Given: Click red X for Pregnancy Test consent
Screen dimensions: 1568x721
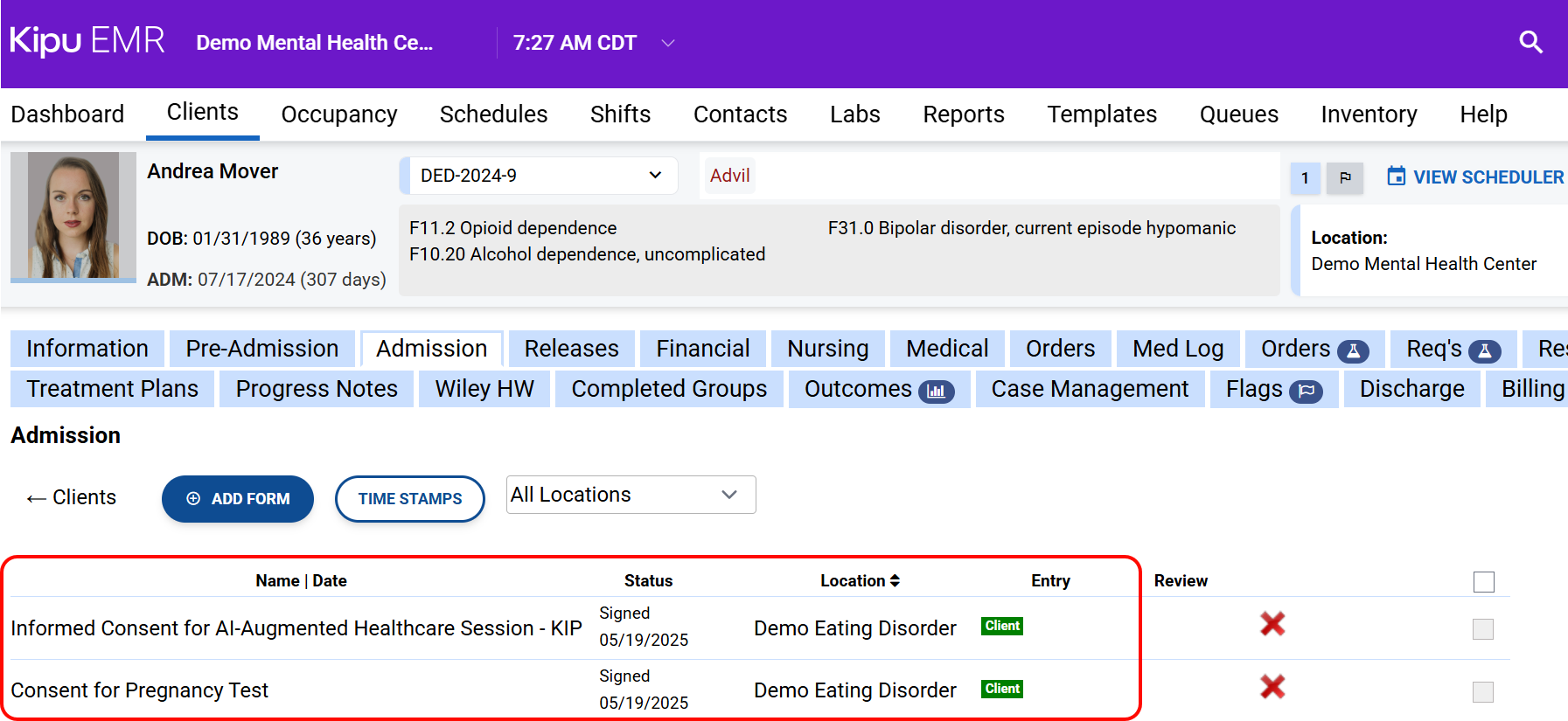Looking at the screenshot, I should pyautogui.click(x=1272, y=687).
